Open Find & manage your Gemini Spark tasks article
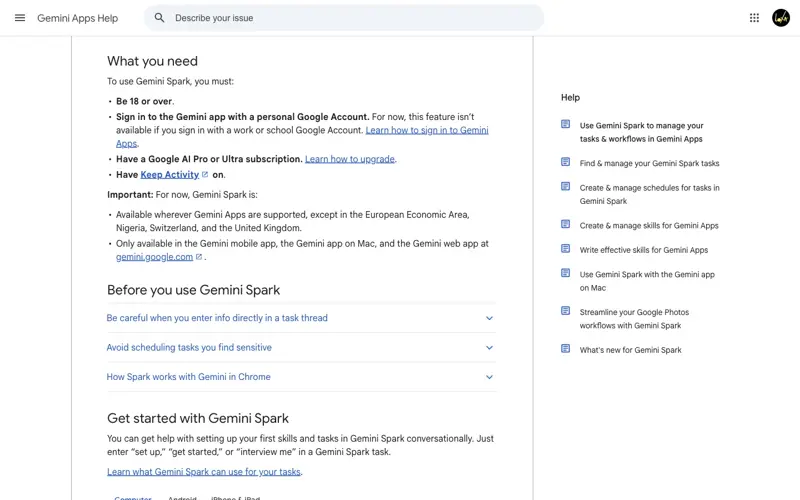Screen dimensions: 800x500 (x=649, y=163)
